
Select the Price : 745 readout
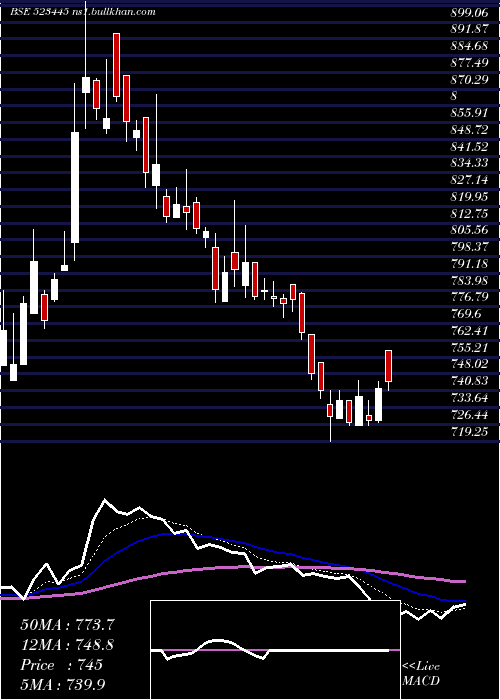61,665
